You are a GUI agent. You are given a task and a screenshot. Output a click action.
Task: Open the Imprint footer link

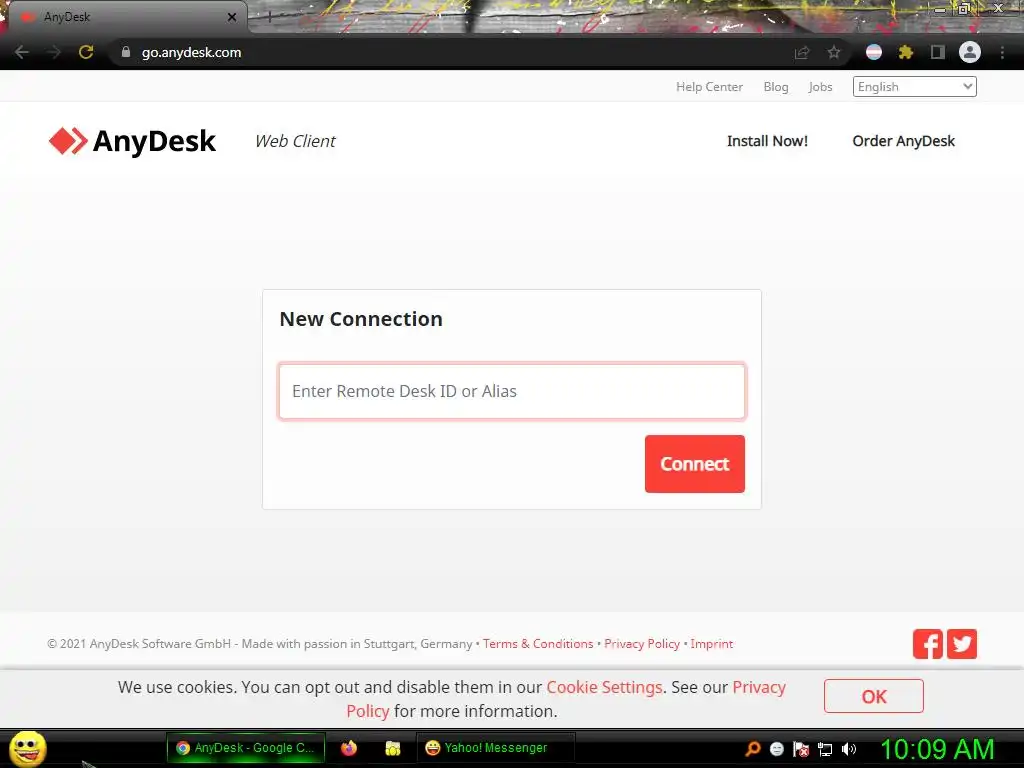(x=712, y=644)
